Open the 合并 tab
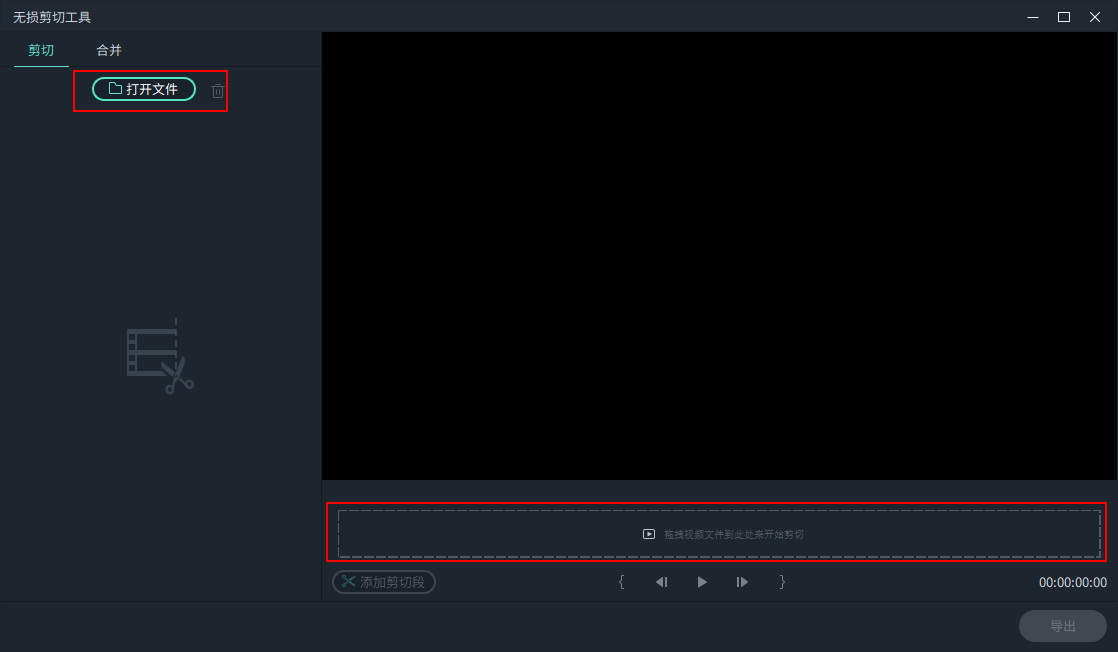Screen dimensions: 1118x652 pyautogui.click(x=109, y=50)
